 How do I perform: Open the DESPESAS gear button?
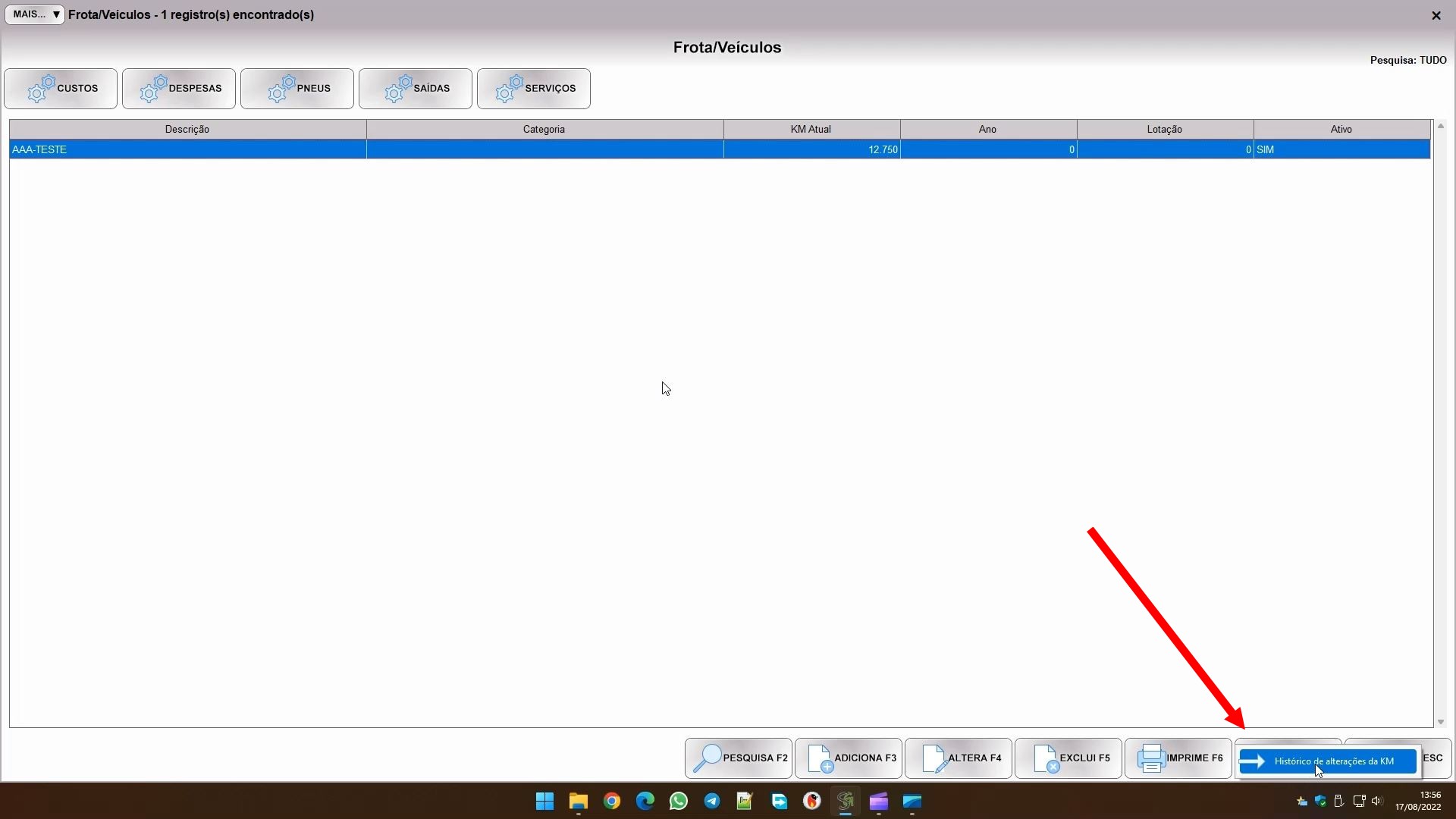coord(179,89)
